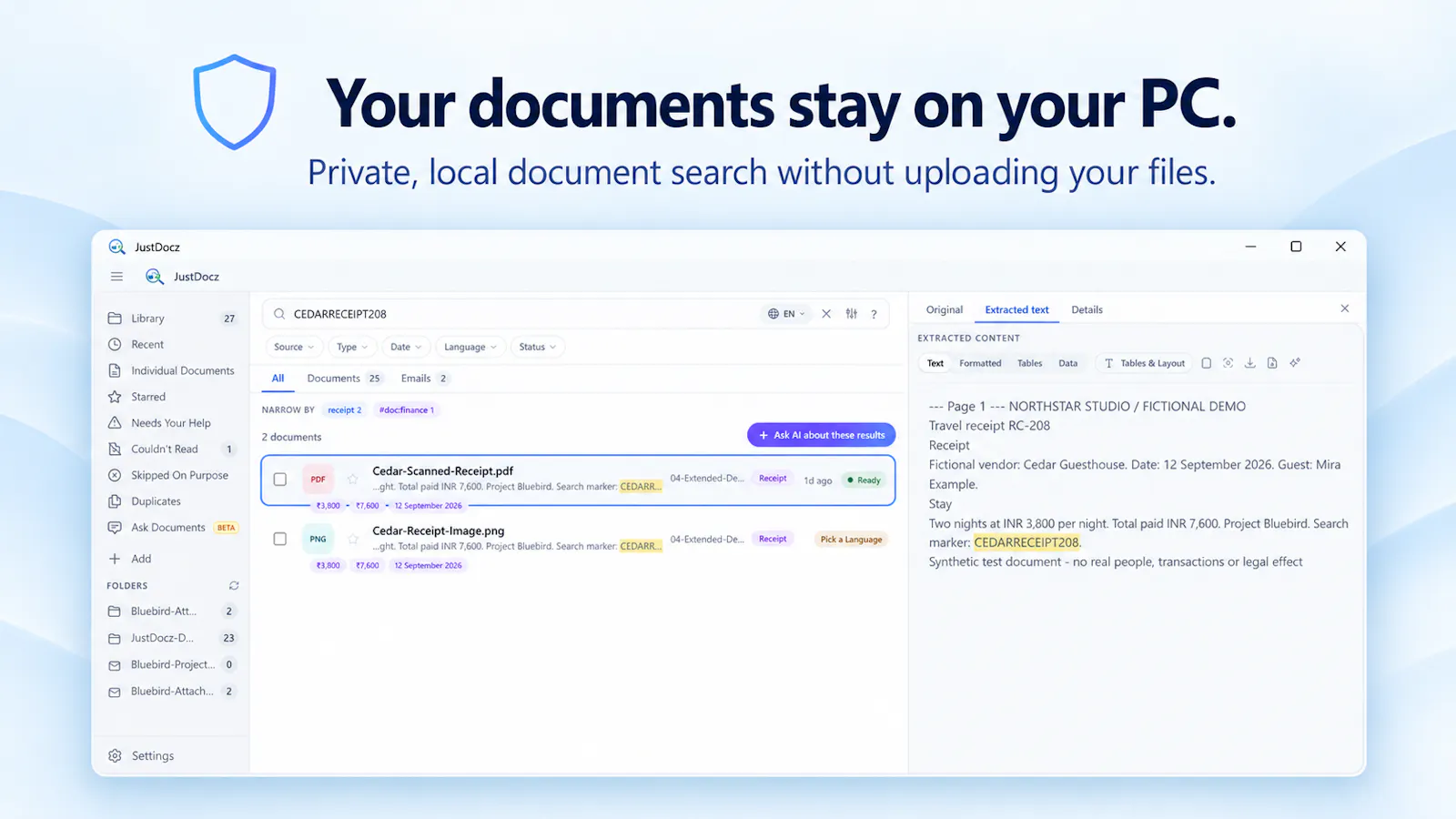
Task: Click the refresh icon beside FOLDERS
Action: point(234,586)
